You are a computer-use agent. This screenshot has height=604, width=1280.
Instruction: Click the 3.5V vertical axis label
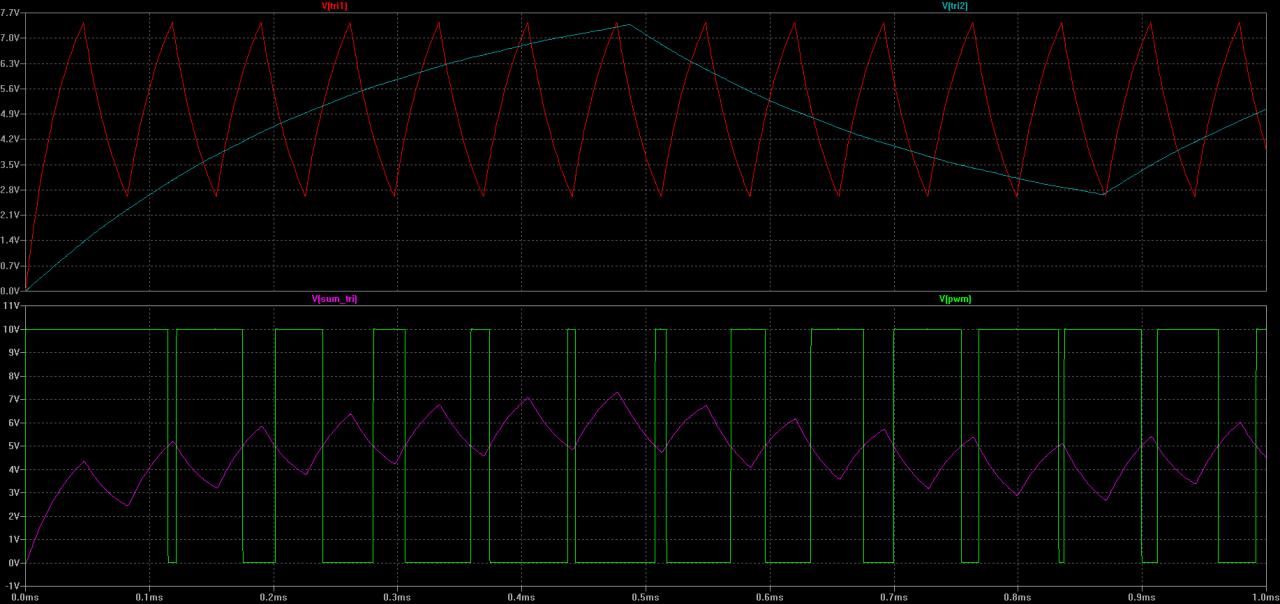click(x=11, y=164)
